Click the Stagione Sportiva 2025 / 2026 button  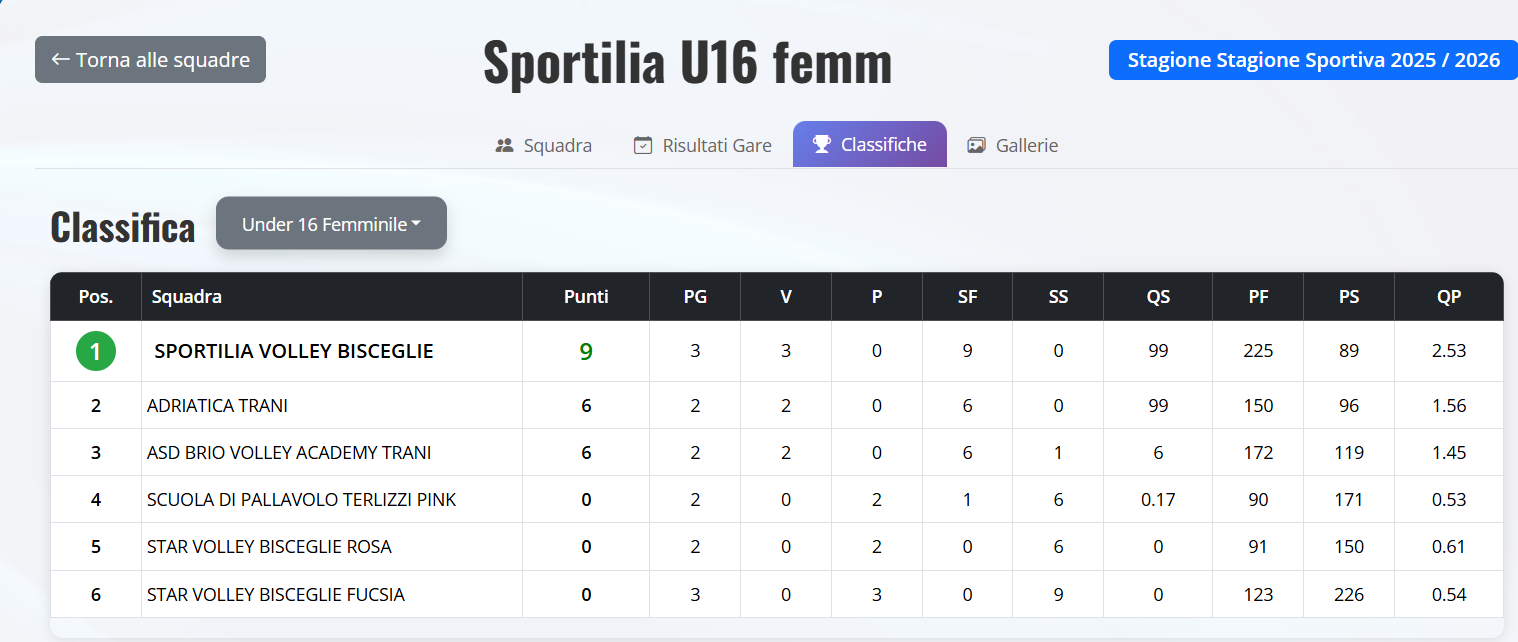click(x=1313, y=60)
